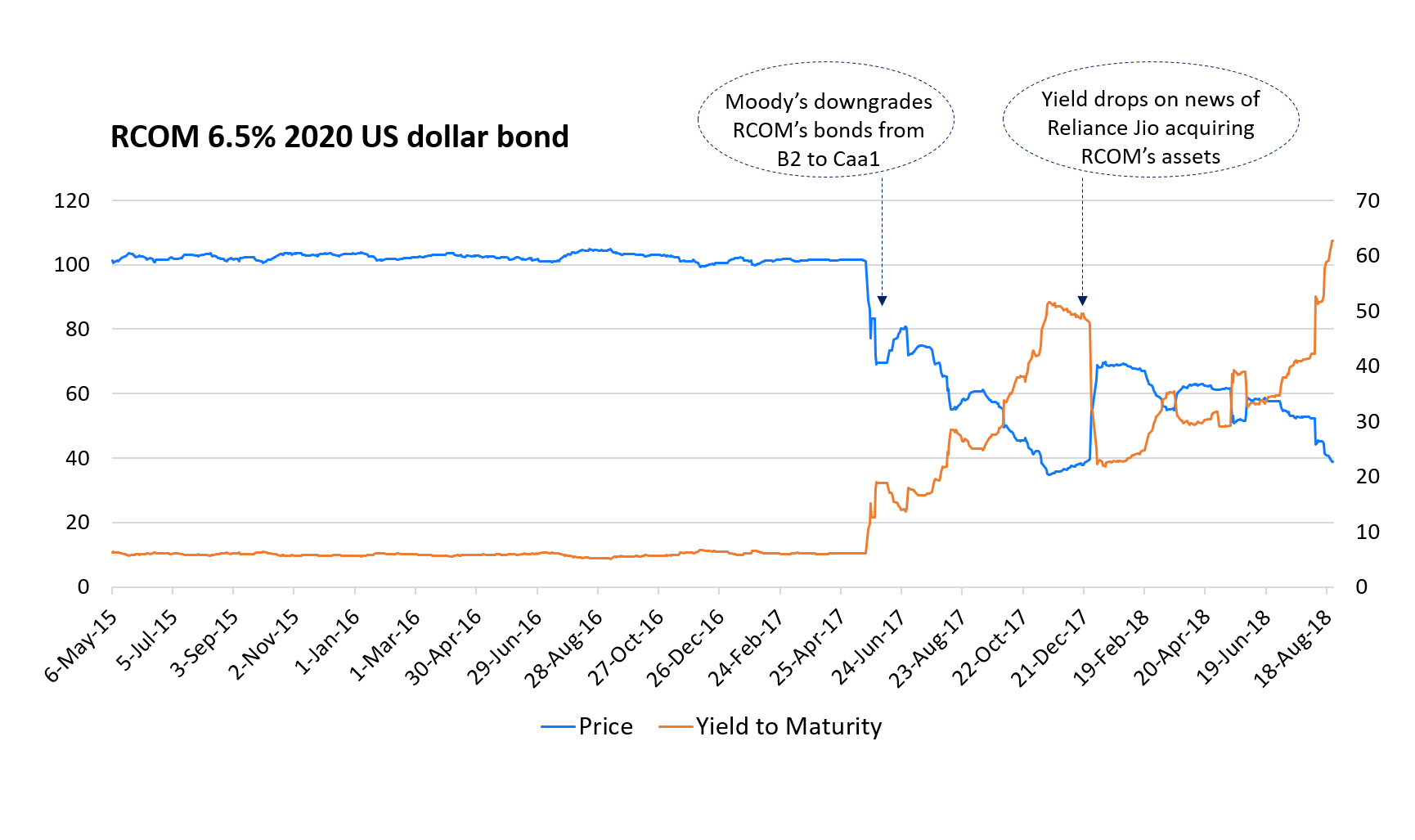Click the 18-Aug-18 date axis label
This screenshot has width=1415, height=840.
tap(1293, 649)
